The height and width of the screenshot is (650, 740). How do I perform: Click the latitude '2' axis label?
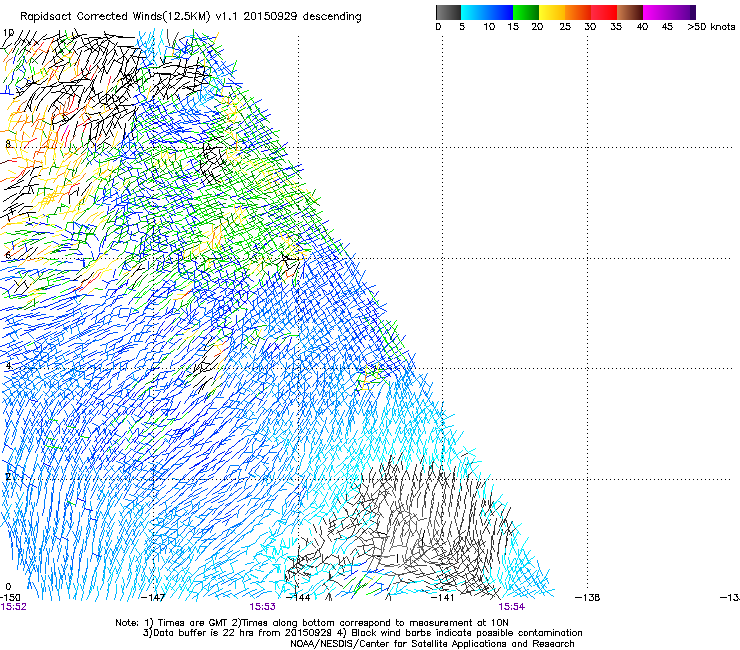8,476
